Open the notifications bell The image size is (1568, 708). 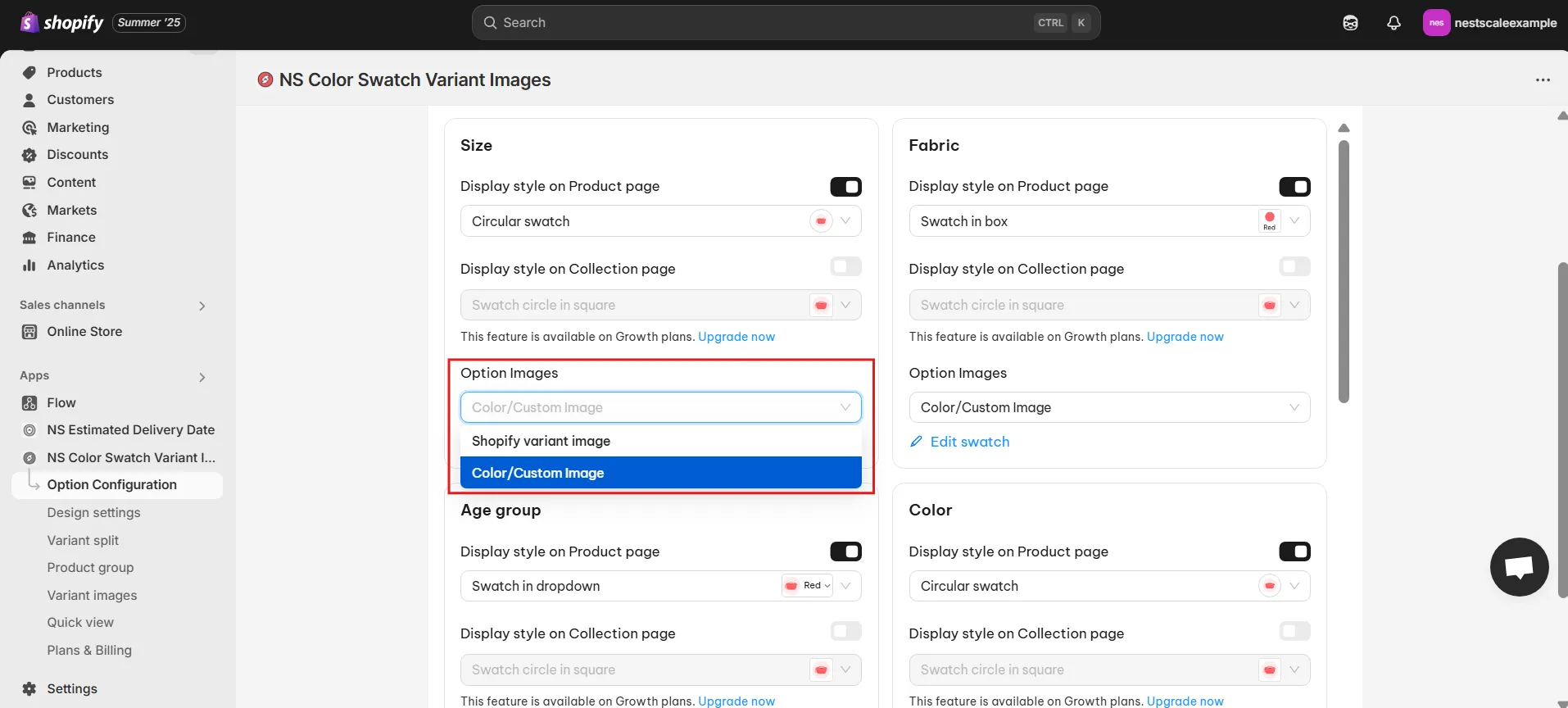pos(1394,23)
